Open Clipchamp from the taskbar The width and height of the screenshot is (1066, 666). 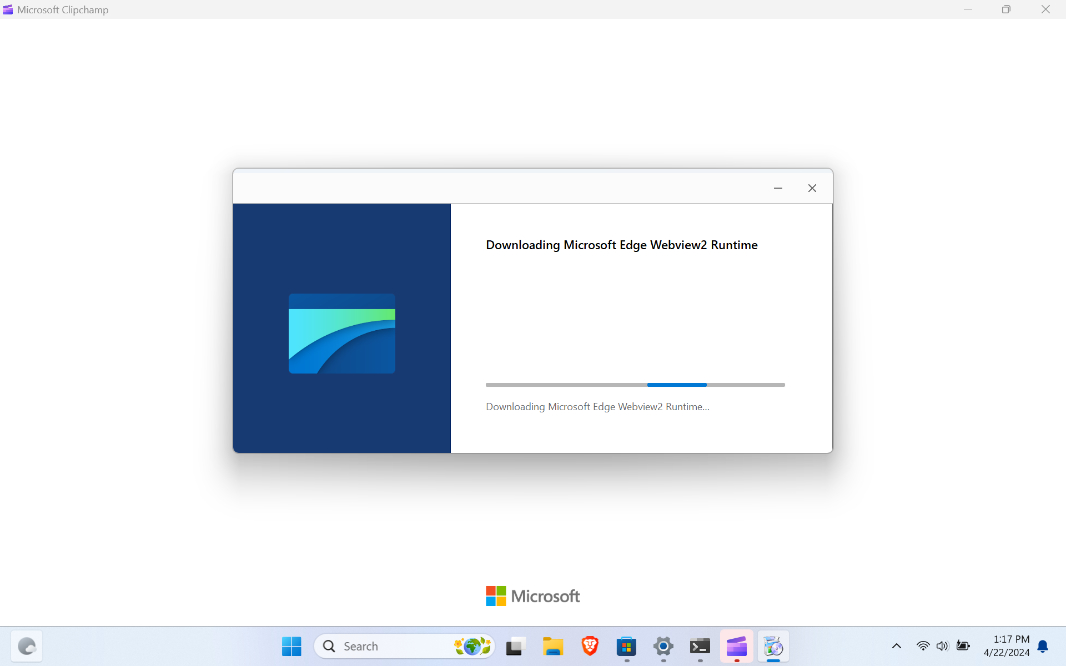(736, 646)
